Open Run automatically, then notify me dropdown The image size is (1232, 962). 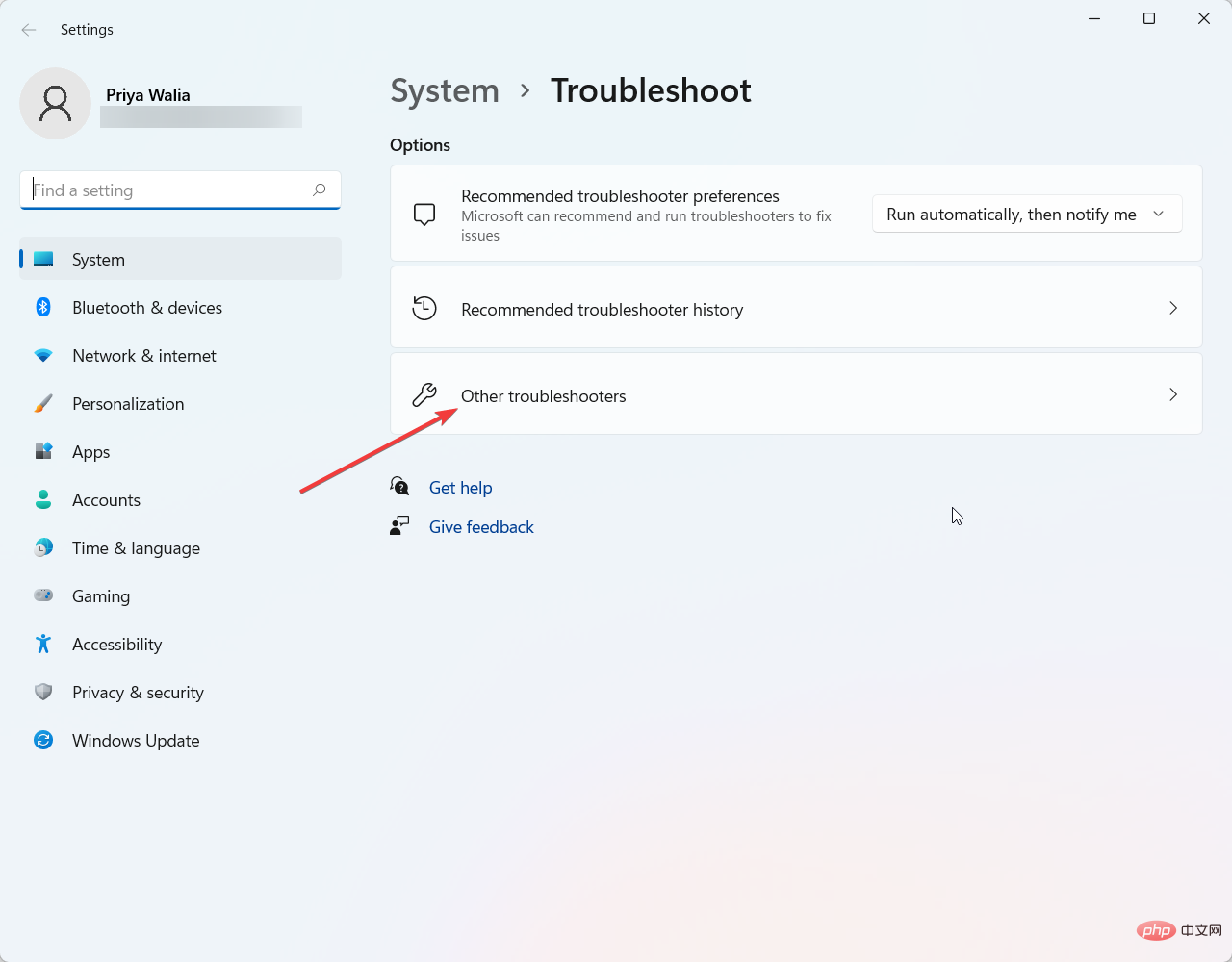point(1027,215)
